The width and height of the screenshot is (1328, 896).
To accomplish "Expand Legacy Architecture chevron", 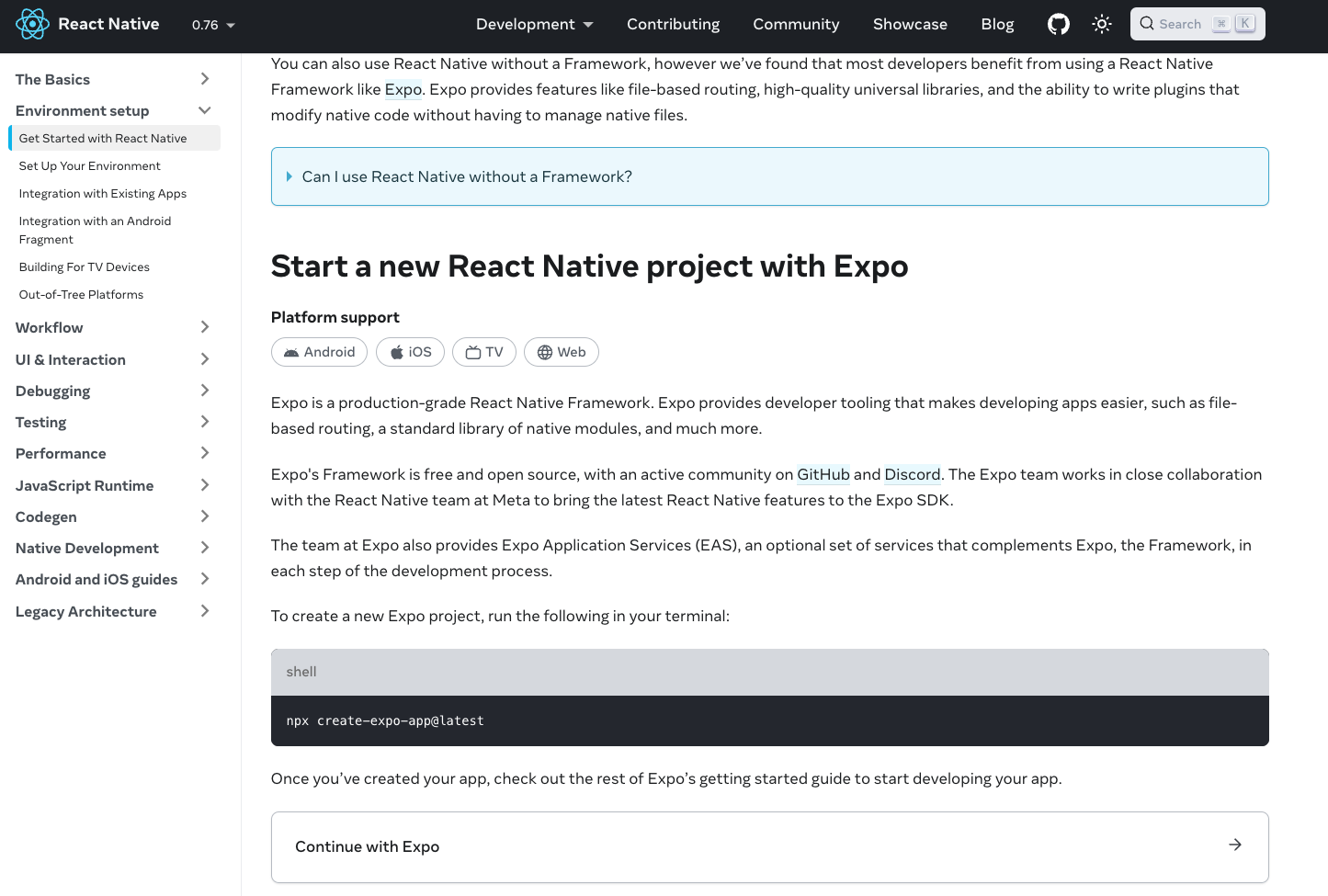I will [205, 611].
